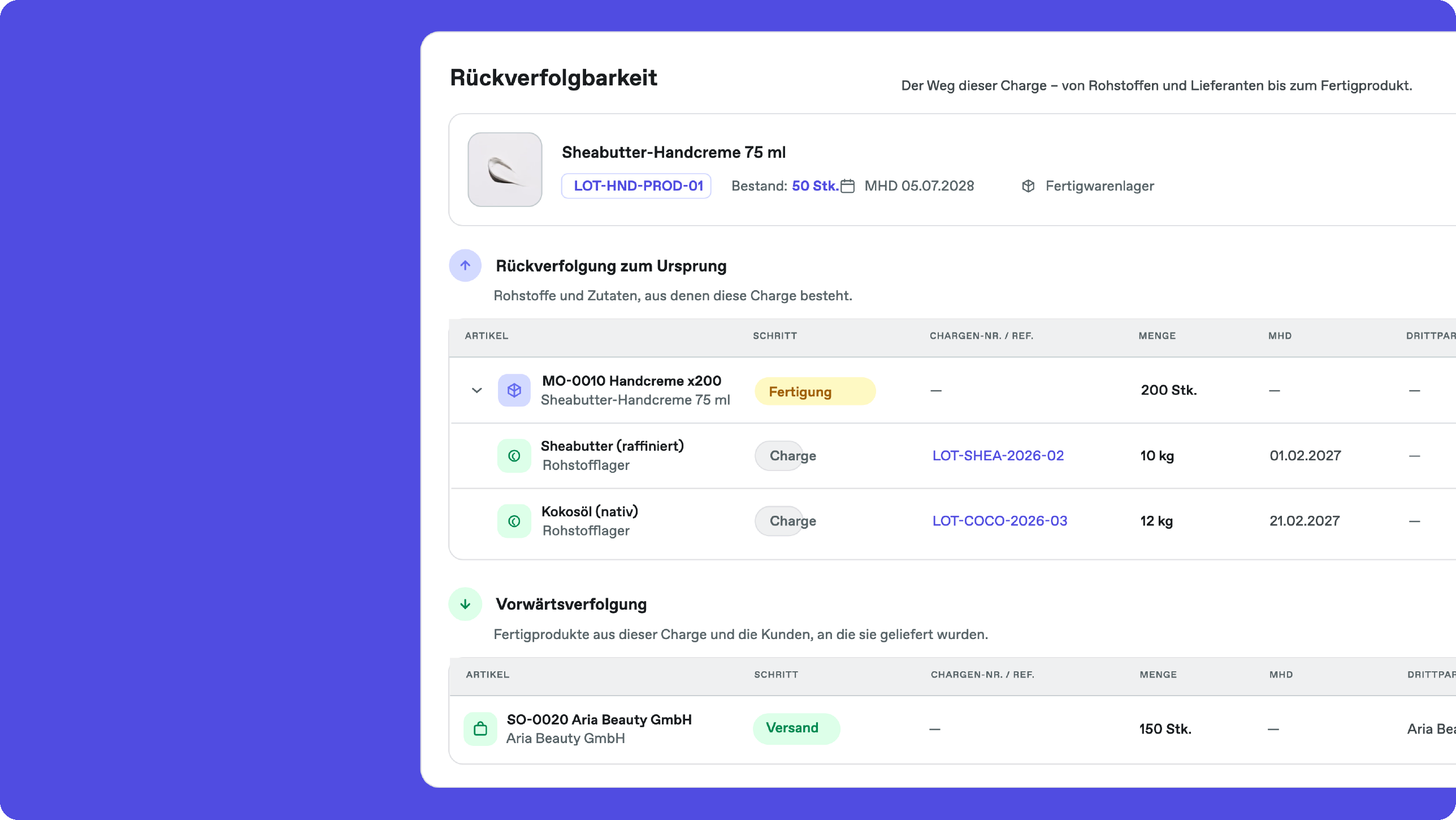Click the SCHRITT column header in the origin table
Screen dimensions: 1456x820
click(775, 336)
